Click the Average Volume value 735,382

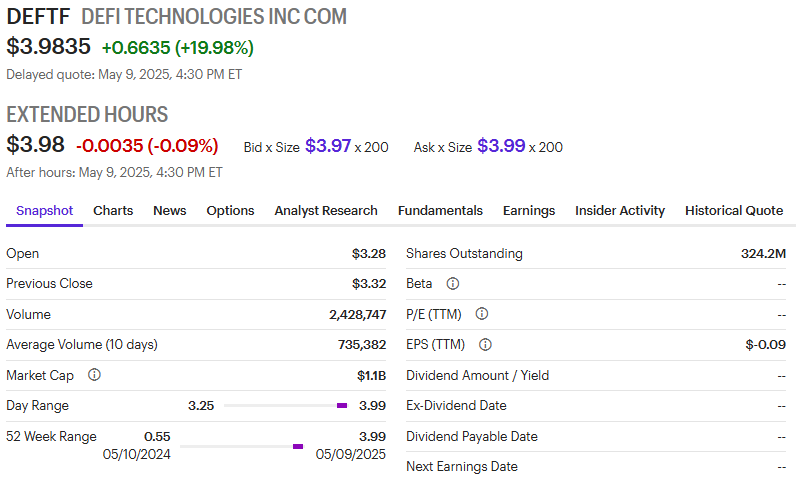coord(362,345)
